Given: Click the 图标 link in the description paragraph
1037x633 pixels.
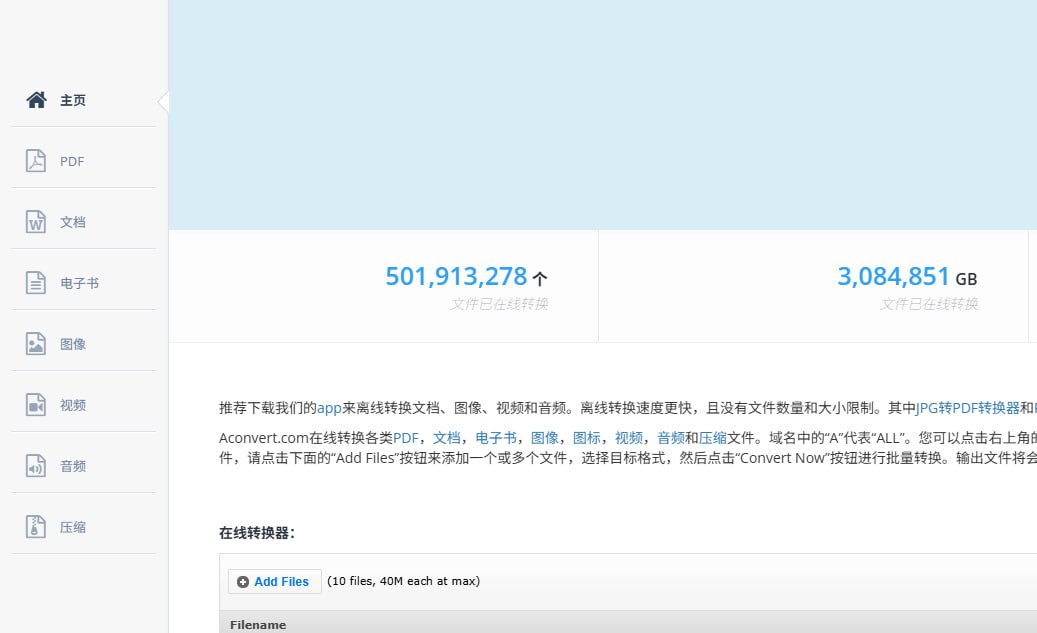Looking at the screenshot, I should point(586,438).
